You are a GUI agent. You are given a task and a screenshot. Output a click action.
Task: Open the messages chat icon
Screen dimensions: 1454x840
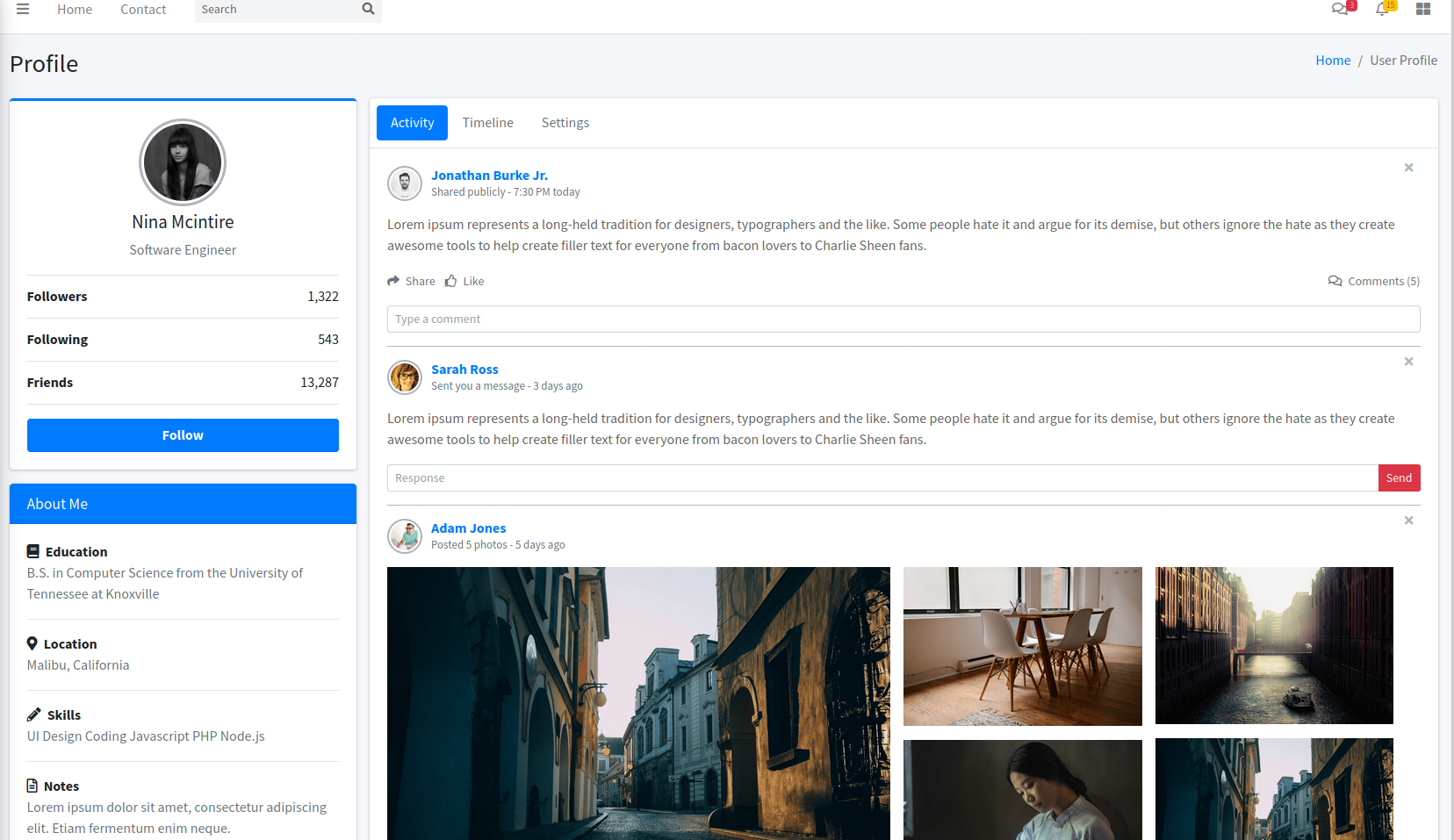1340,9
